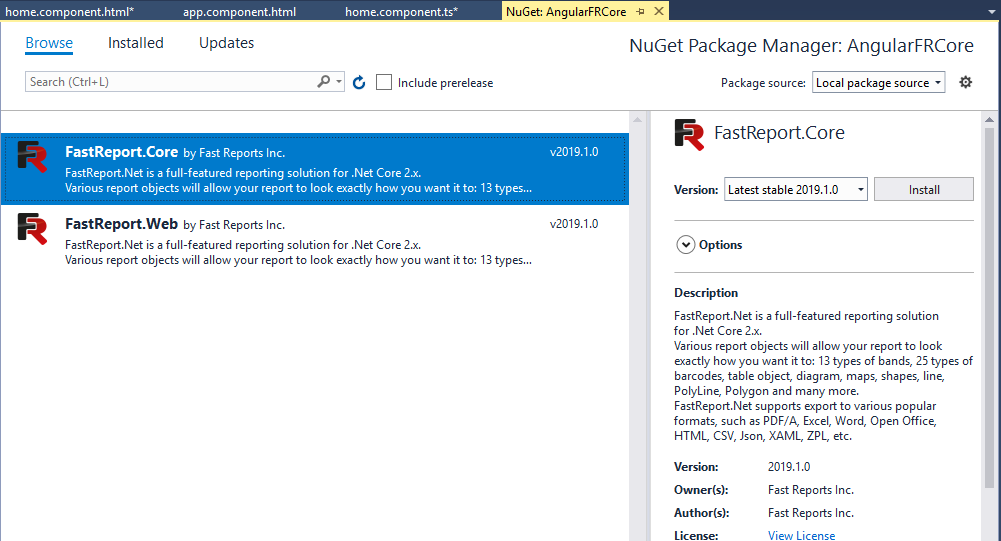Click the FastReport.Web package icon
The width and height of the screenshot is (1001, 541).
click(33, 229)
